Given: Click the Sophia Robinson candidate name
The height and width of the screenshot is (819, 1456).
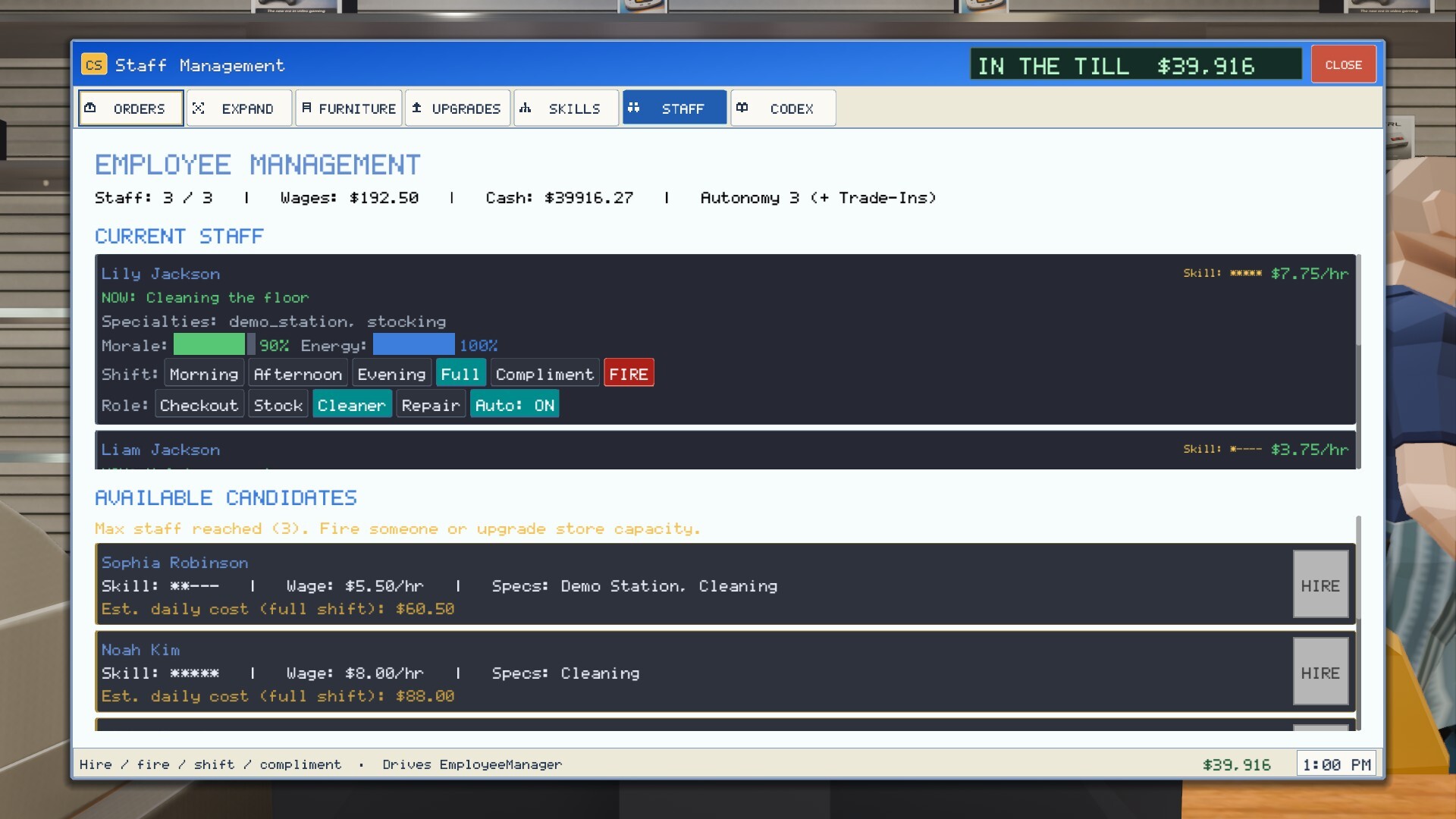Looking at the screenshot, I should pyautogui.click(x=175, y=563).
